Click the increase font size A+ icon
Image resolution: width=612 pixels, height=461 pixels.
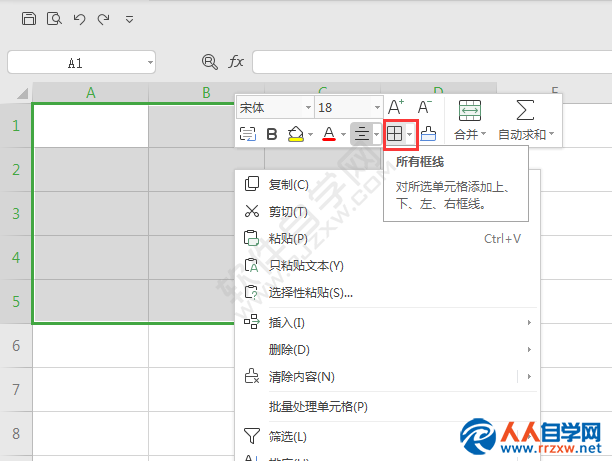point(396,107)
